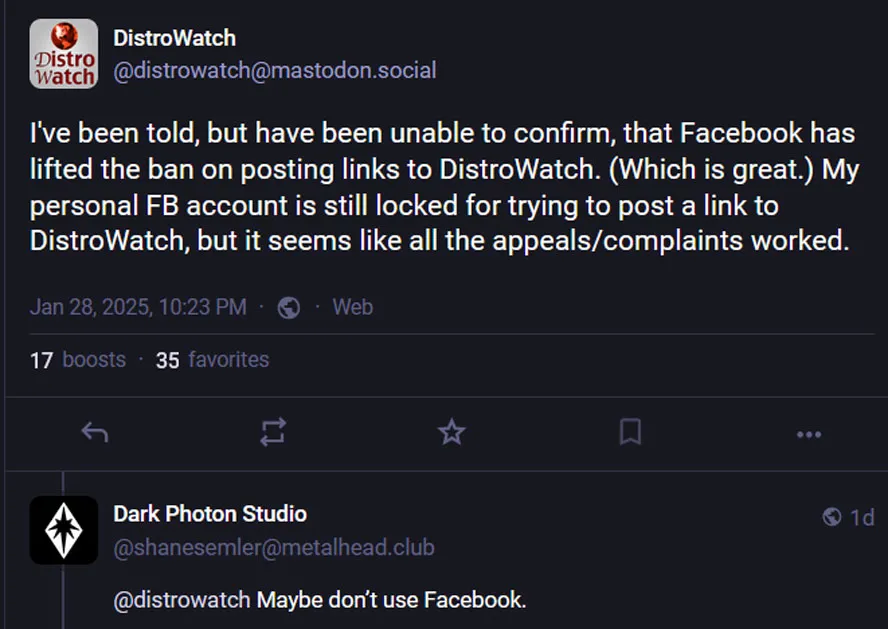Open the more options ellipsis menu
888x629 pixels.
coord(808,433)
